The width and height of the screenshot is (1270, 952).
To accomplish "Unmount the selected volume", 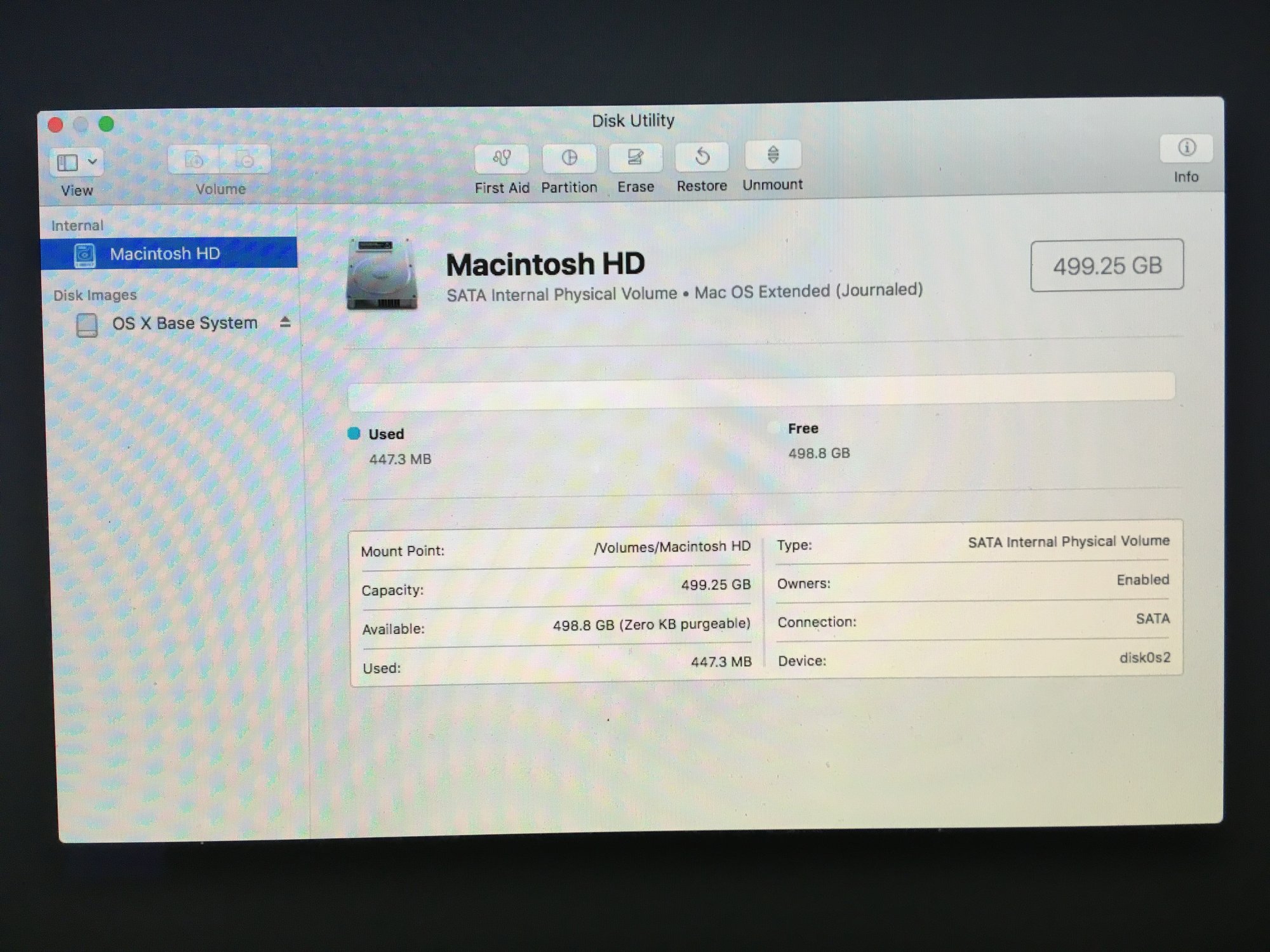I will pyautogui.click(x=773, y=155).
